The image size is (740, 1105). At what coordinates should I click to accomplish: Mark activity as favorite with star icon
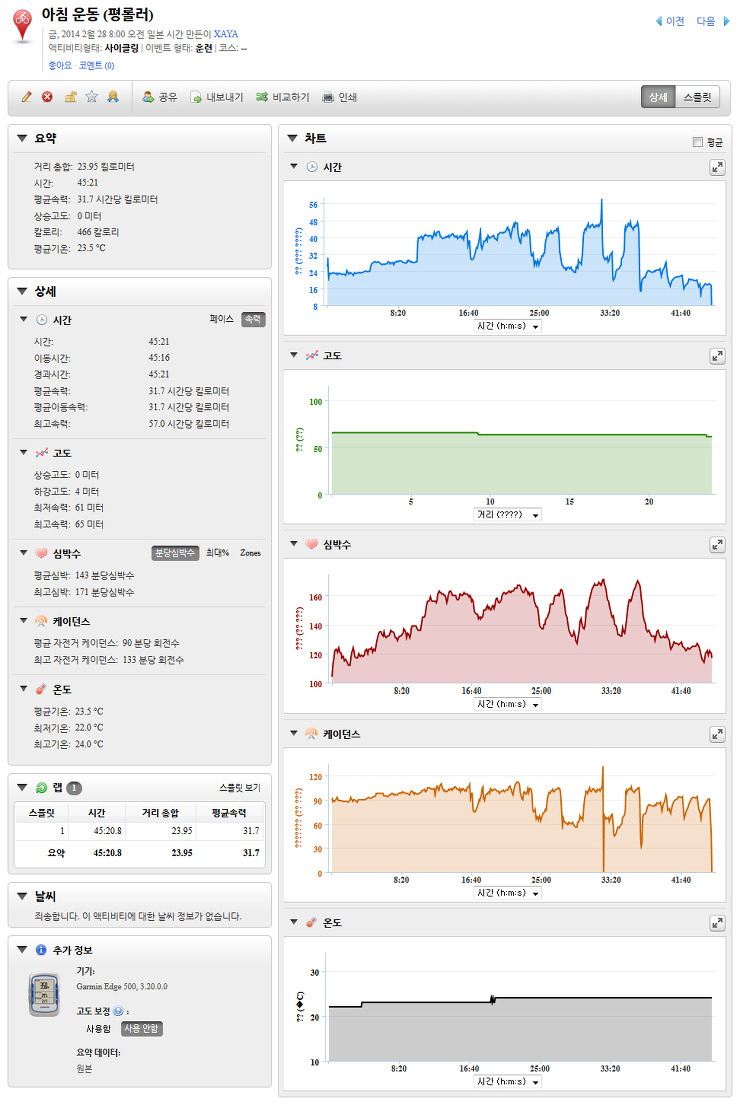(x=92, y=97)
